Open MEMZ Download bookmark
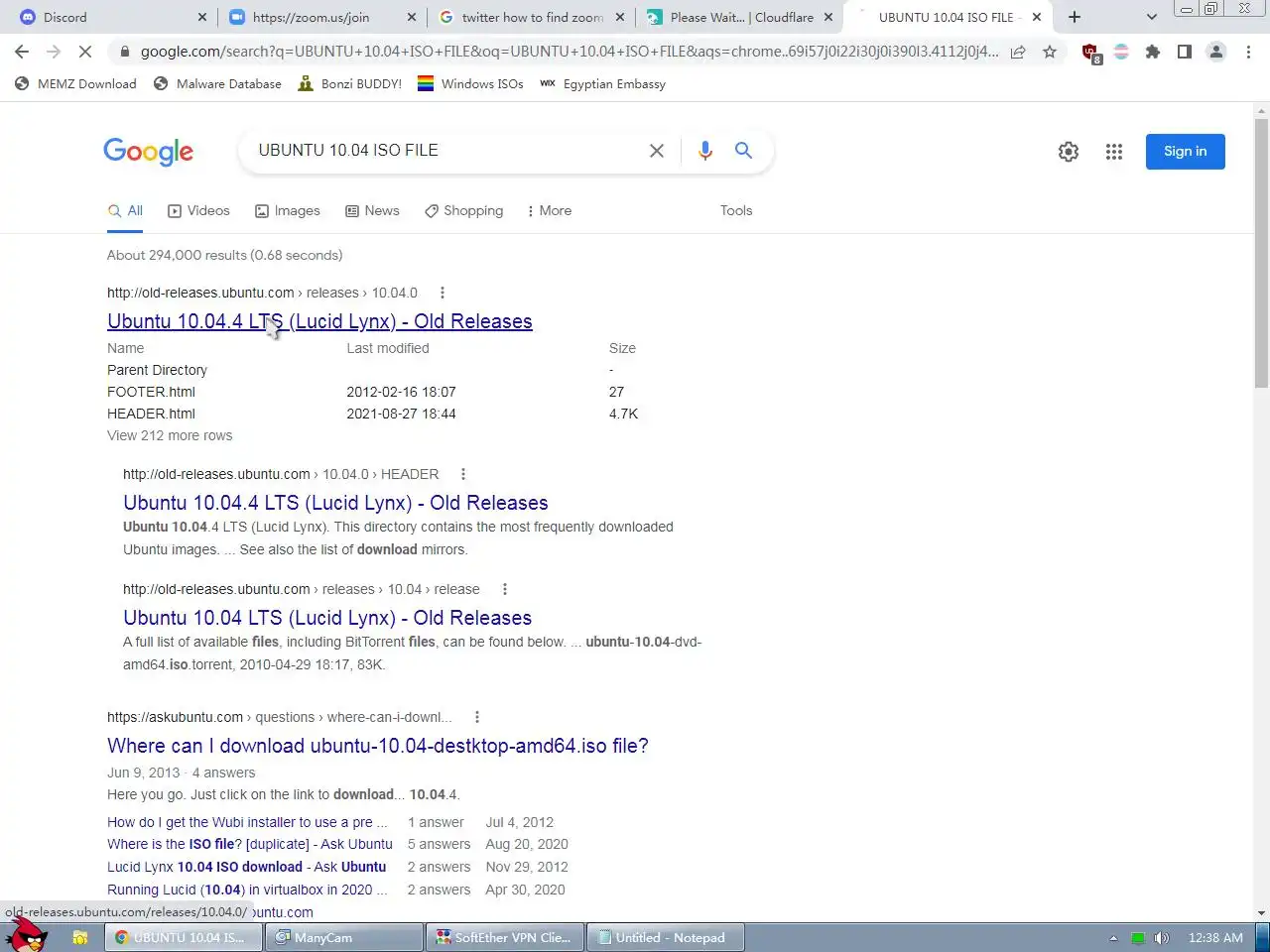1270x952 pixels. pyautogui.click(x=75, y=84)
